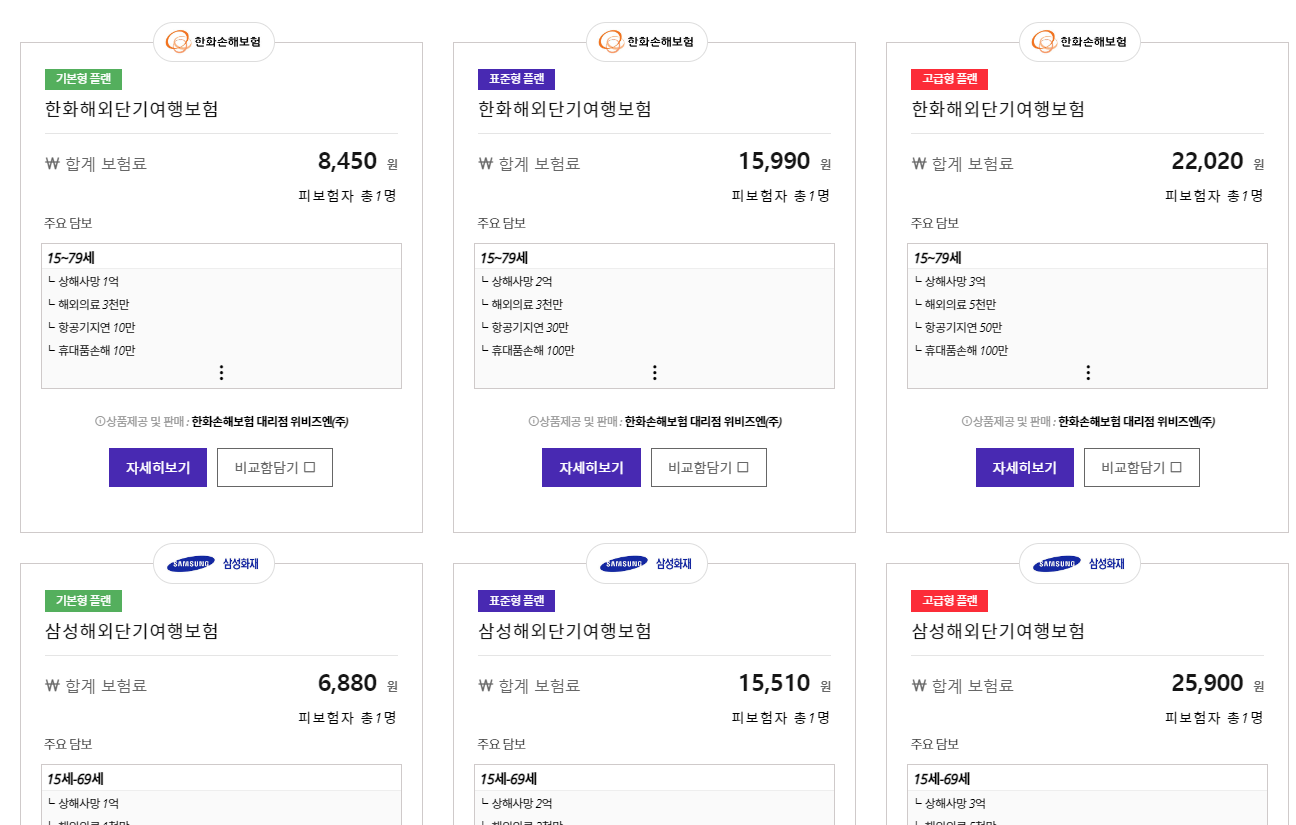Click the purple 표준형 플랜 badge on Samsung card

516,601
